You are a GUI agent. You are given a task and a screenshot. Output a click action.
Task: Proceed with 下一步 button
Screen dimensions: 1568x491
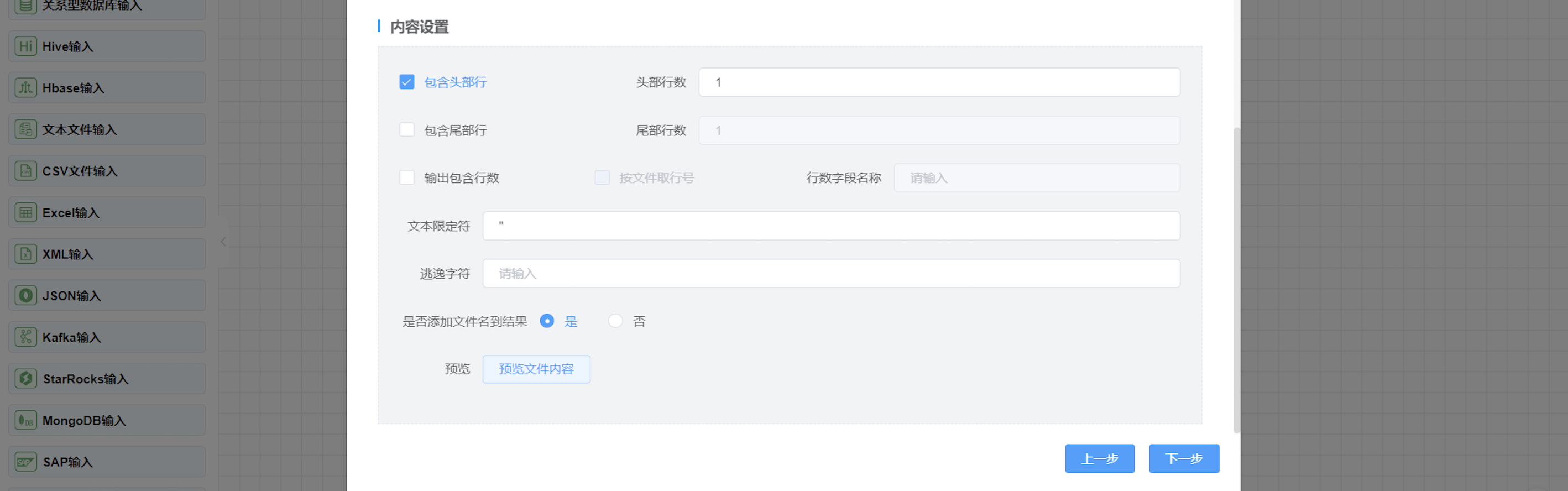coord(1183,459)
